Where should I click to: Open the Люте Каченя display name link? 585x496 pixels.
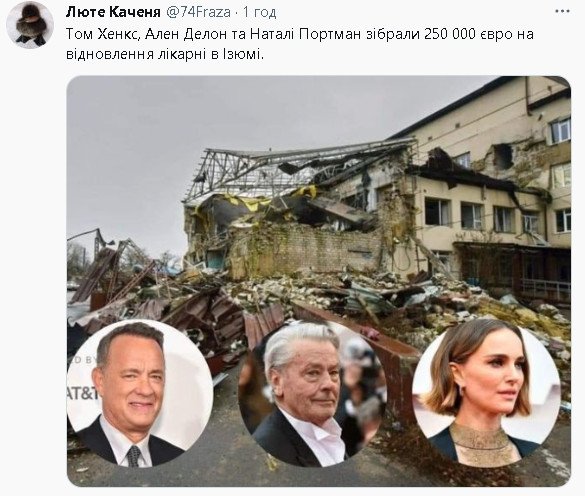click(113, 12)
